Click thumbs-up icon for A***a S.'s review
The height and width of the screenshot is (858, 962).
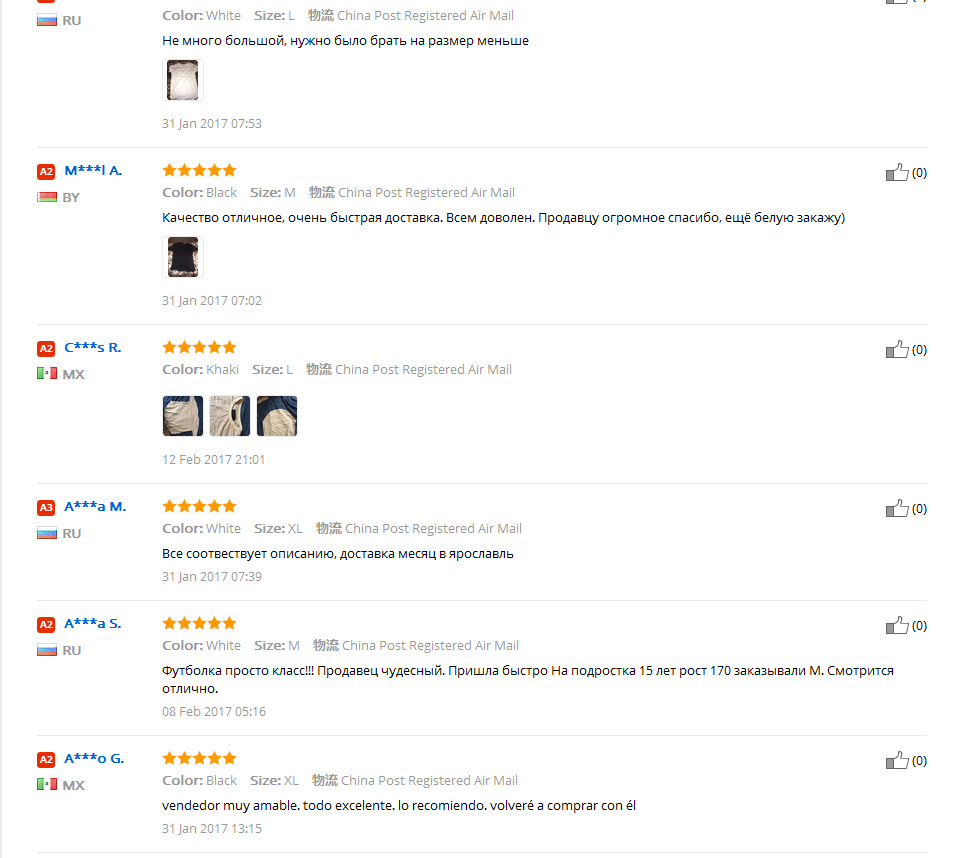897,626
